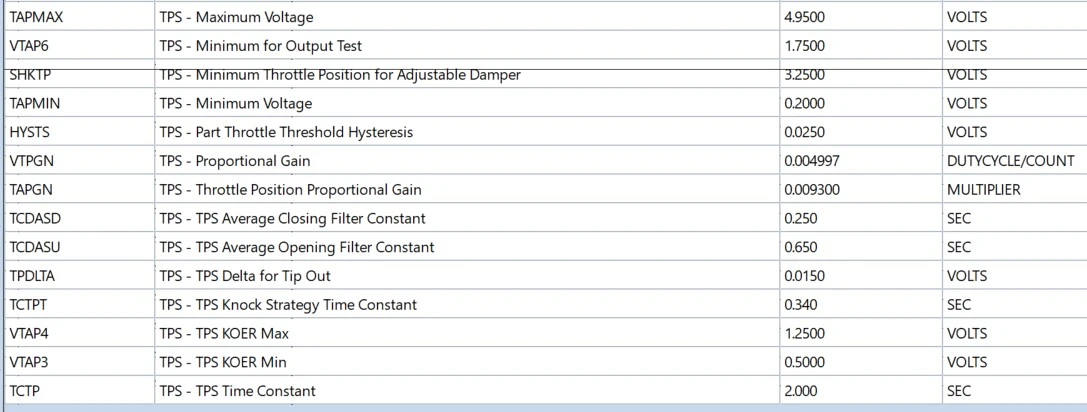
Task: Edit HYSTS hysteresis value 0.0250
Action: [x=860, y=132]
